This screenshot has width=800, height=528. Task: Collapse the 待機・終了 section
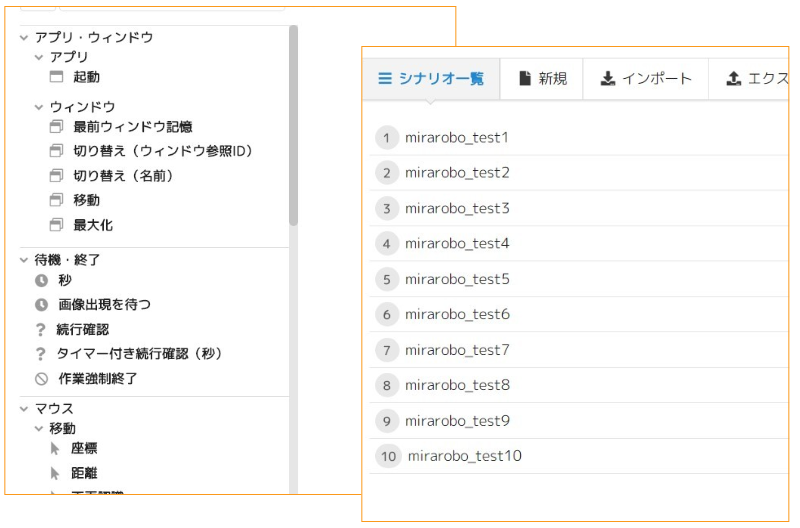(24, 260)
